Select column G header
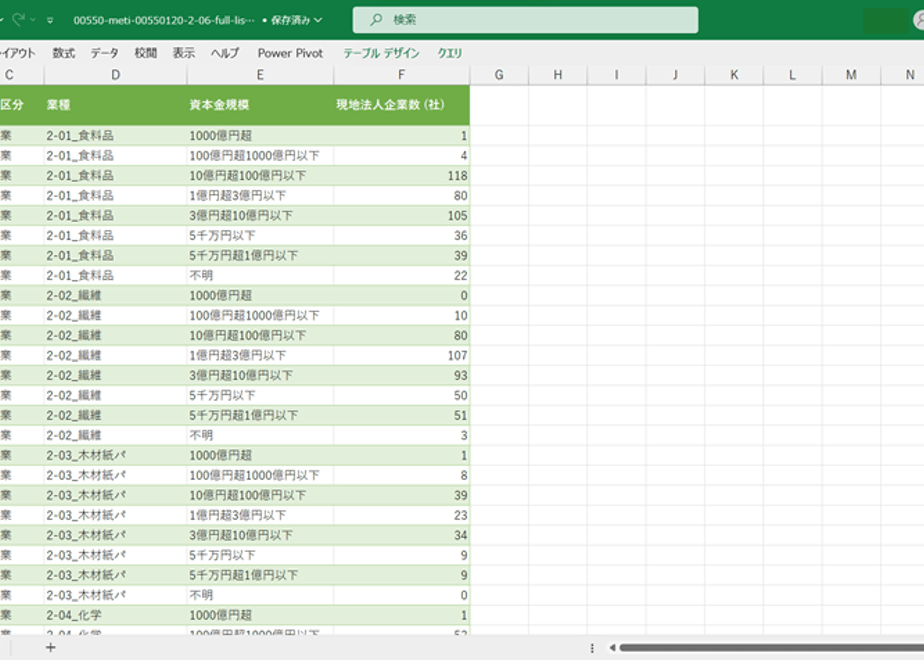The width and height of the screenshot is (924, 660). 499,75
